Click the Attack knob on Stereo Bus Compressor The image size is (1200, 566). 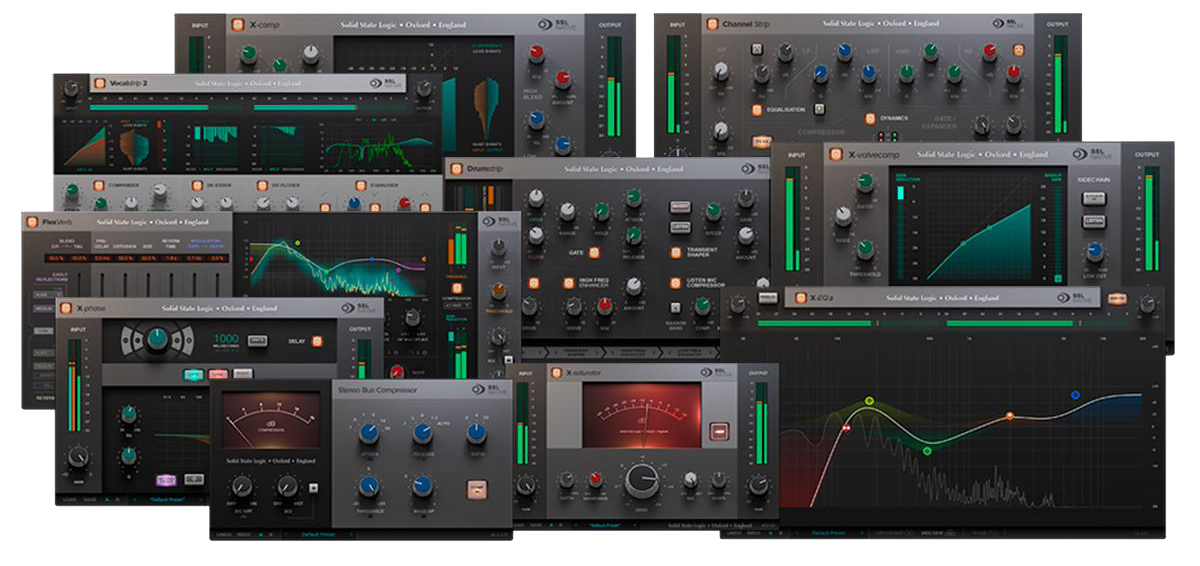tap(369, 433)
